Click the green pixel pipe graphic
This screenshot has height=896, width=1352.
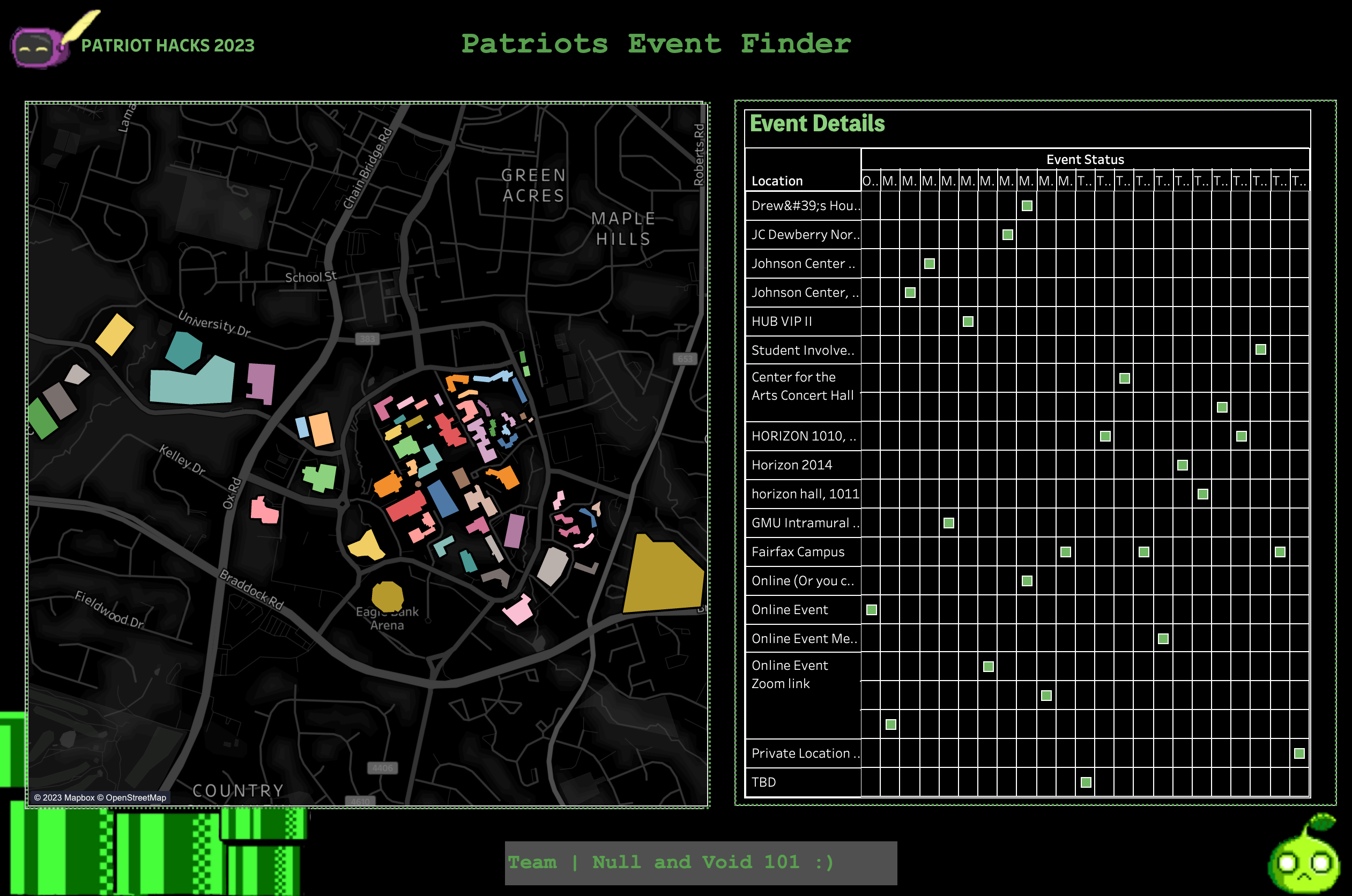pos(154,852)
